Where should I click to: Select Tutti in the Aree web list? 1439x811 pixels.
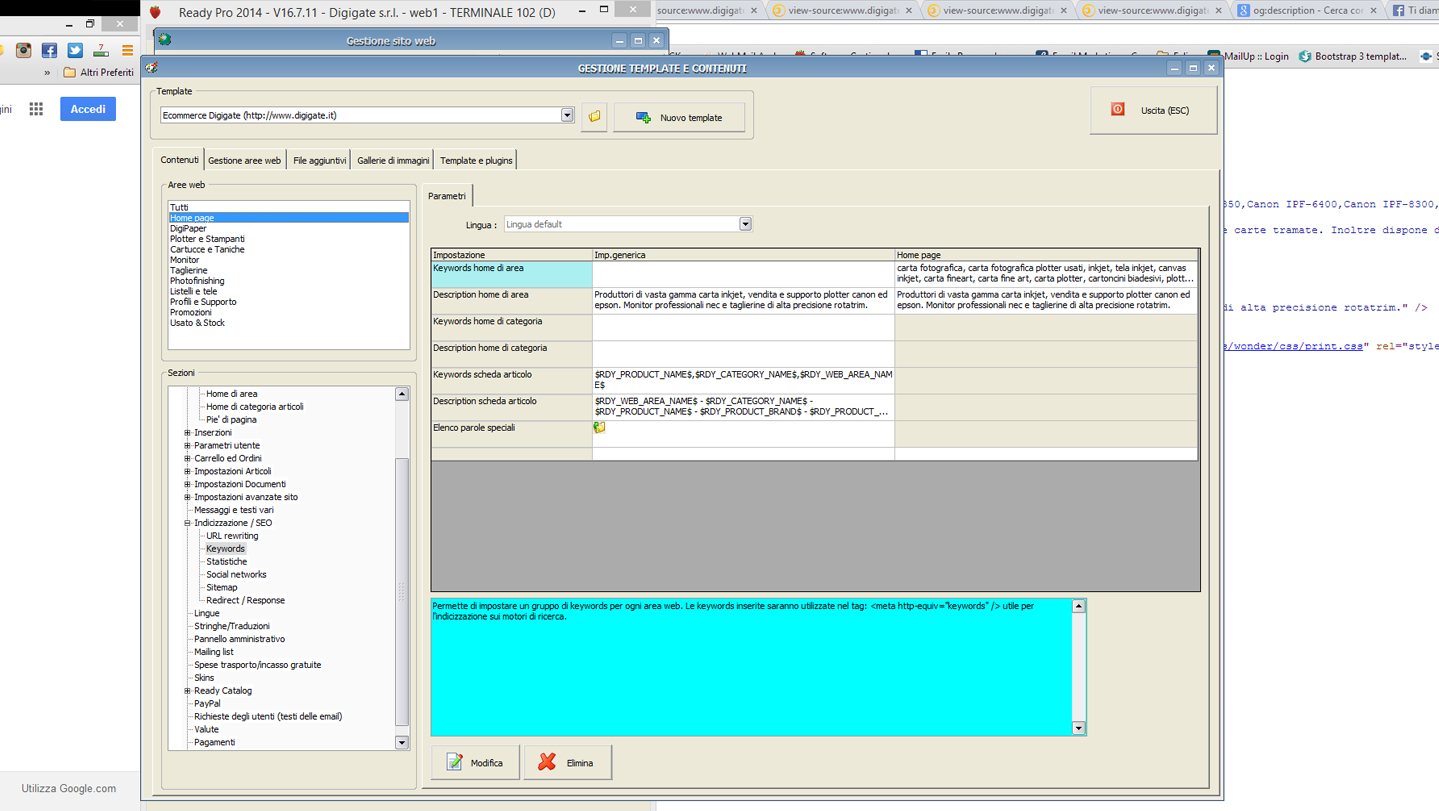[x=288, y=207]
